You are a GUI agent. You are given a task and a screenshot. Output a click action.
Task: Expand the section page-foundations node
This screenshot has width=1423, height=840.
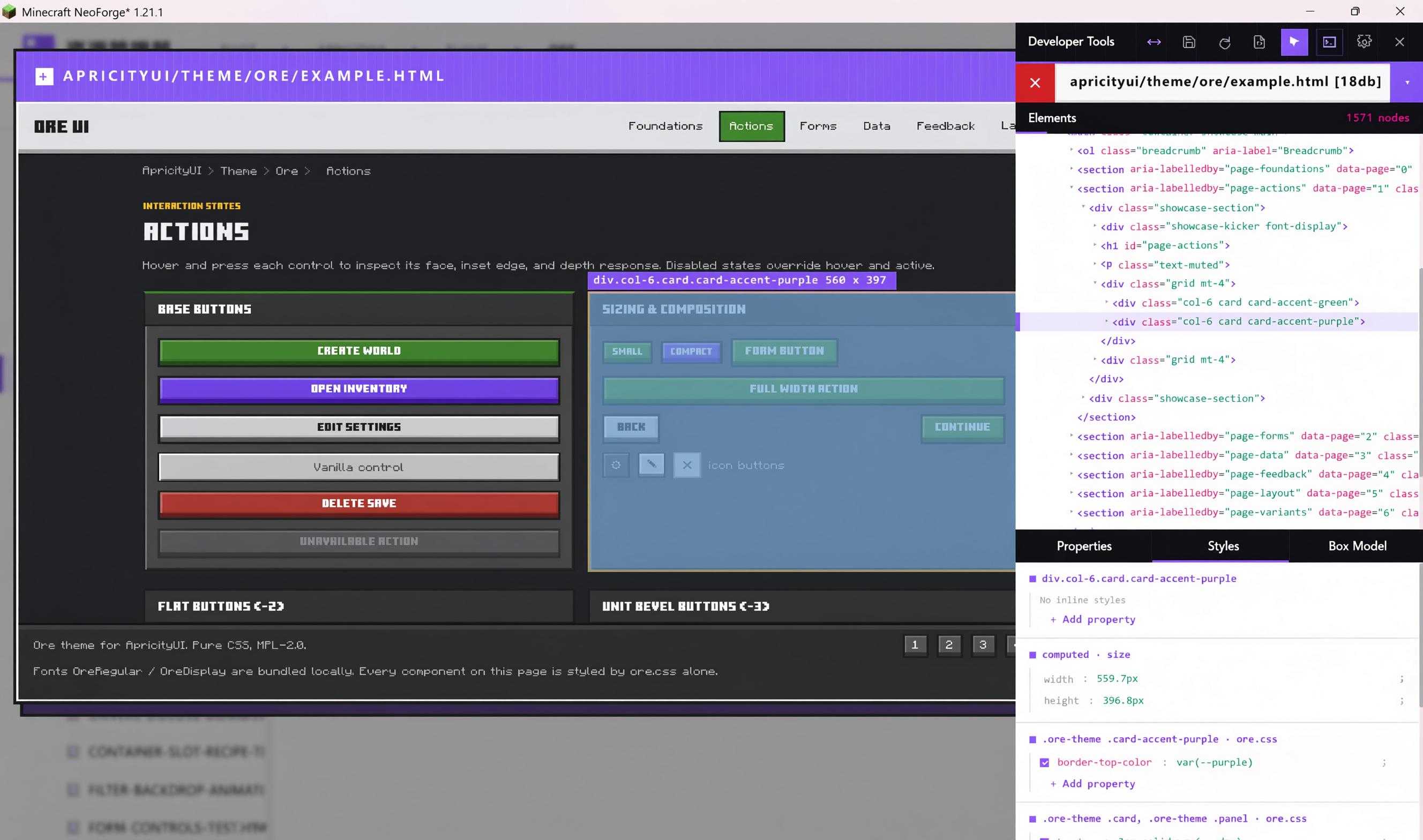[x=1071, y=169]
